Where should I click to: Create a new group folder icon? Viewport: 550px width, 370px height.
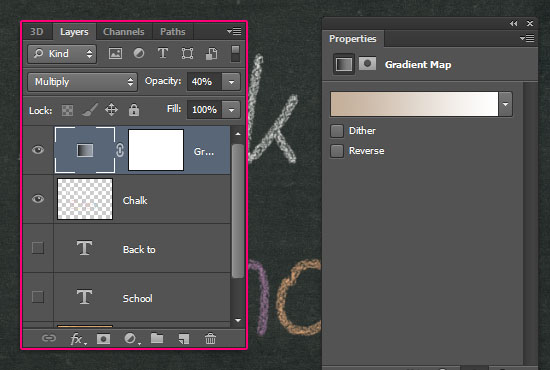click(x=157, y=338)
